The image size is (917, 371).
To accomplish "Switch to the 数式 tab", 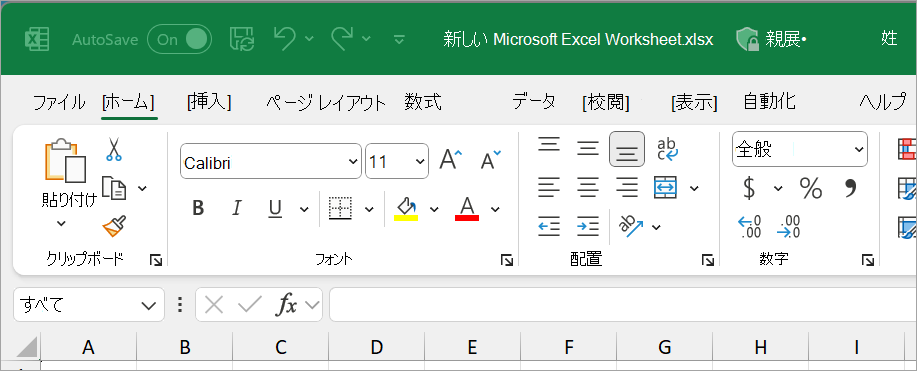I will 422,102.
